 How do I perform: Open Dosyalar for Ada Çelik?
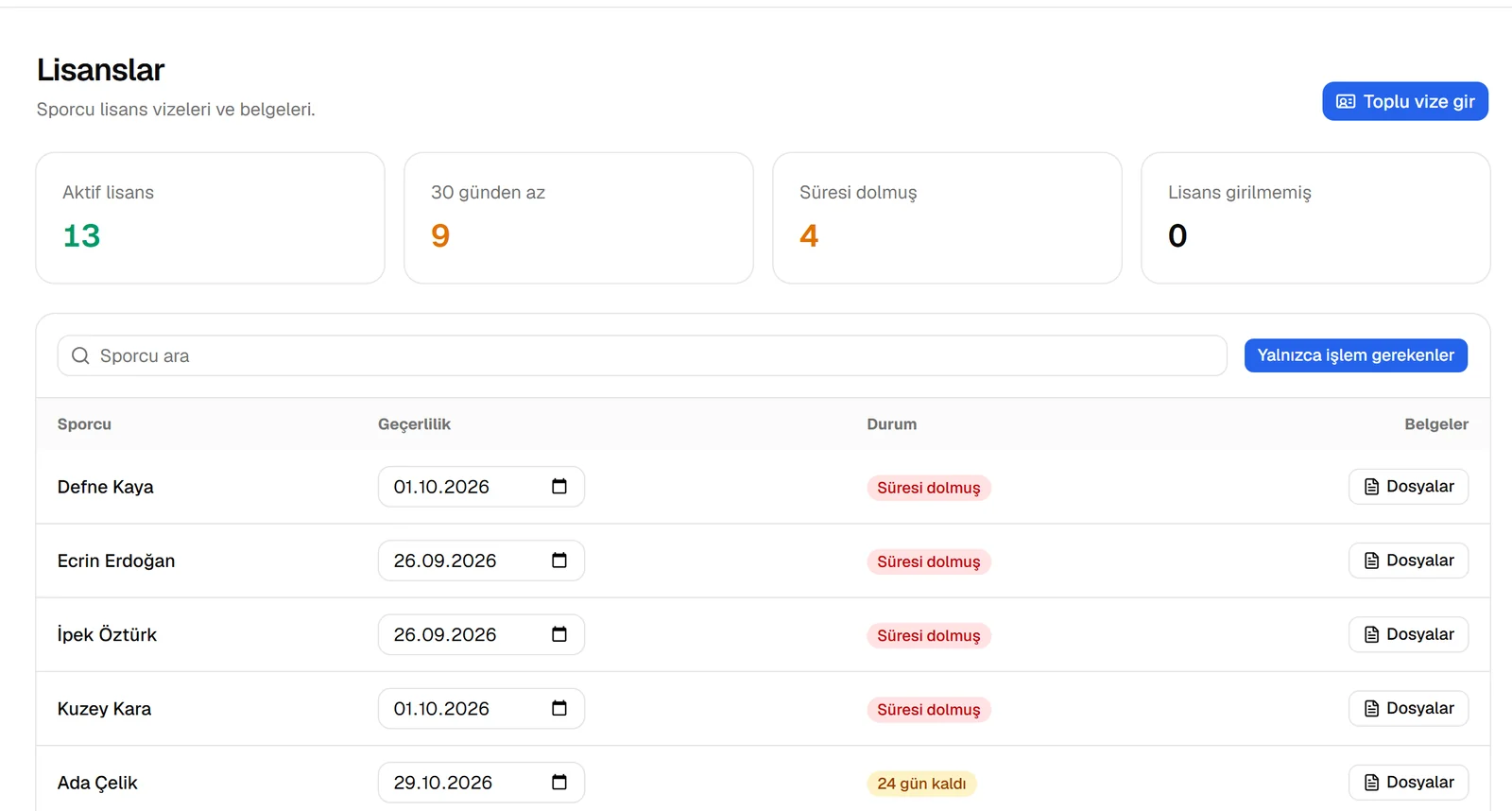point(1408,782)
